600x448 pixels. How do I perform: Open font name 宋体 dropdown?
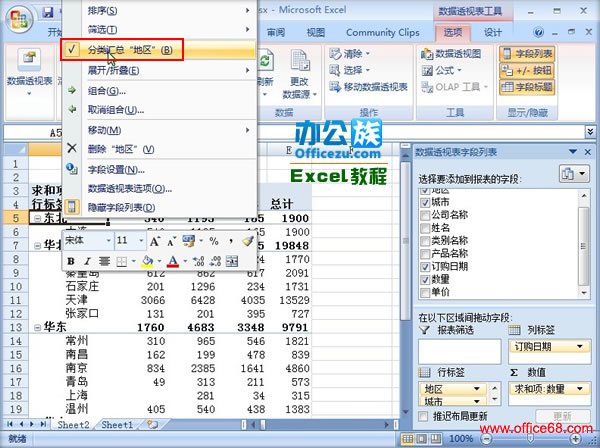(x=109, y=241)
